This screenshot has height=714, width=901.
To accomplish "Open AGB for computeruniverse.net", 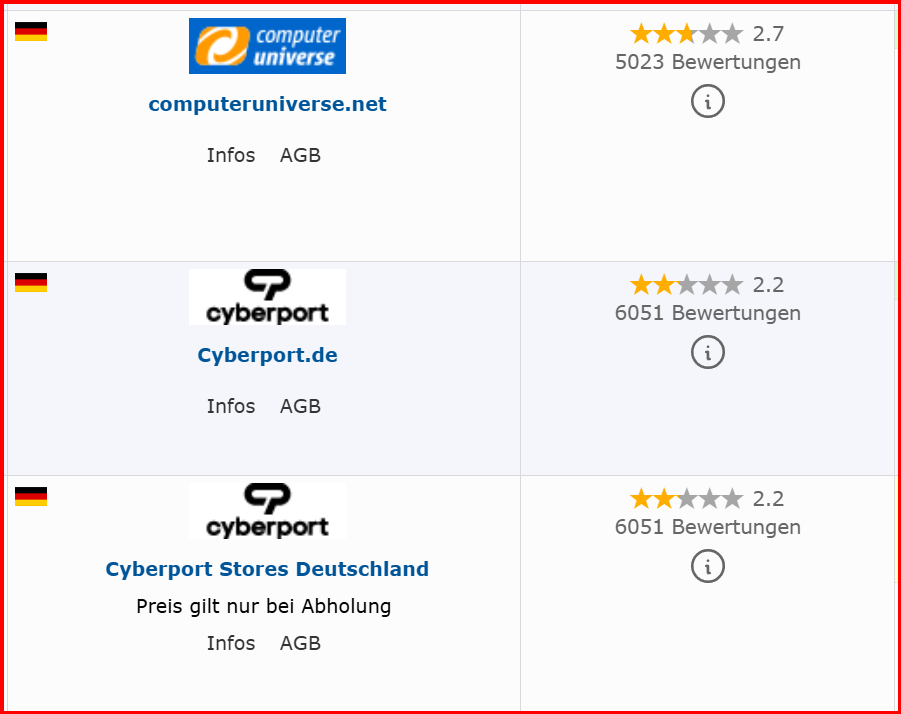I will [300, 155].
